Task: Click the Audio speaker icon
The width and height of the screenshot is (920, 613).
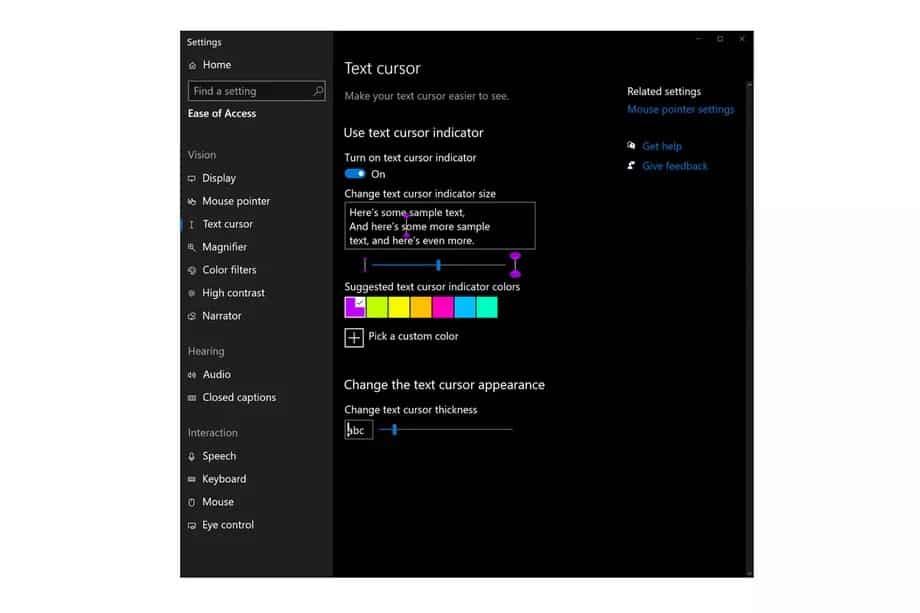Action: click(x=192, y=375)
